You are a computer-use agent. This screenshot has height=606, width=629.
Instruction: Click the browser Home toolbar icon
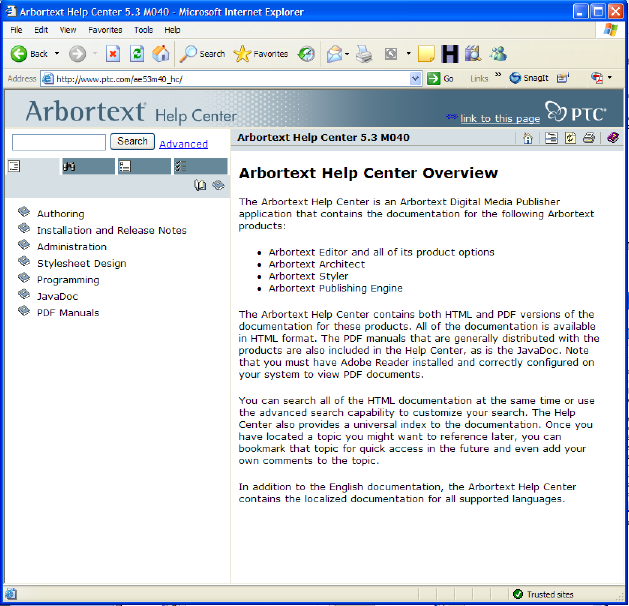(x=160, y=54)
